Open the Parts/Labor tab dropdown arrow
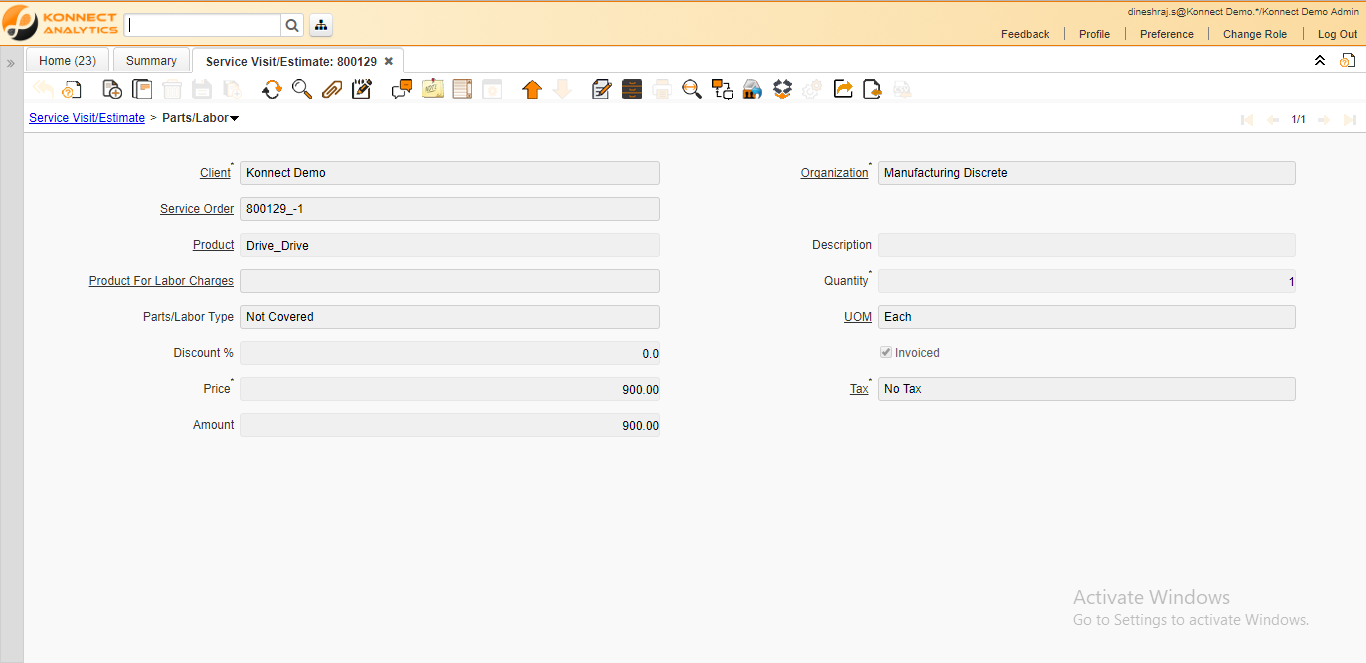Screen dimensions: 1366x663 pos(234,119)
